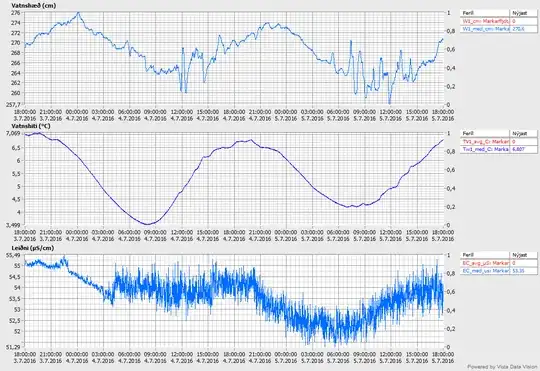The height and width of the screenshot is (371, 540).
Task: Click the 00:00:00 5.7.2016 label under Vatnshiti chart
Action: point(286,236)
